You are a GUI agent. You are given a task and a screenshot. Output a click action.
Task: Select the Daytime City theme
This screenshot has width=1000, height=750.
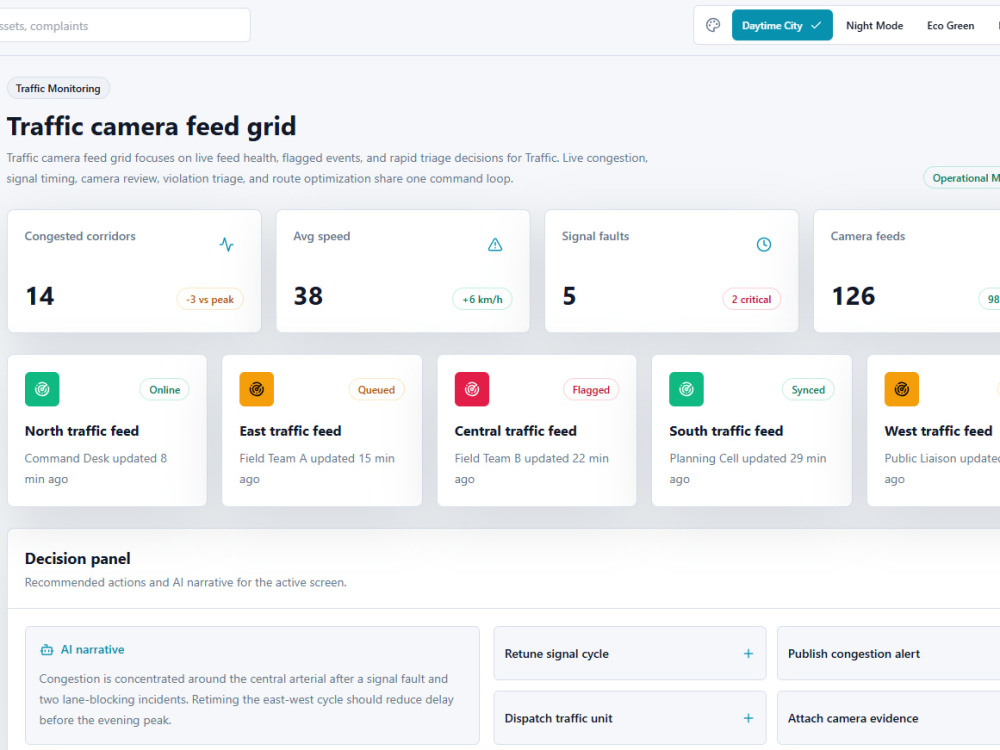click(782, 26)
